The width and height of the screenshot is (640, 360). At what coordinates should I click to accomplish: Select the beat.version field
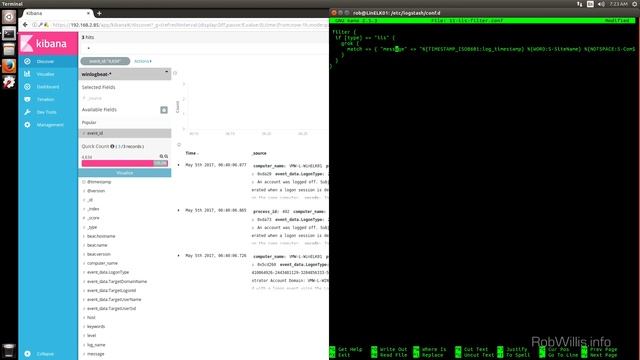click(x=99, y=254)
